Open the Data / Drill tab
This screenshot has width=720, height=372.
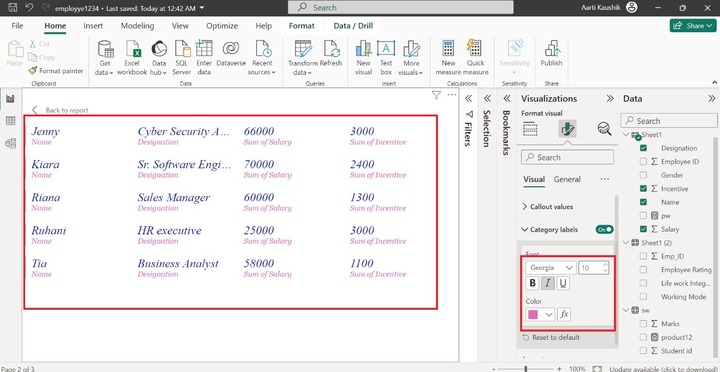click(353, 26)
